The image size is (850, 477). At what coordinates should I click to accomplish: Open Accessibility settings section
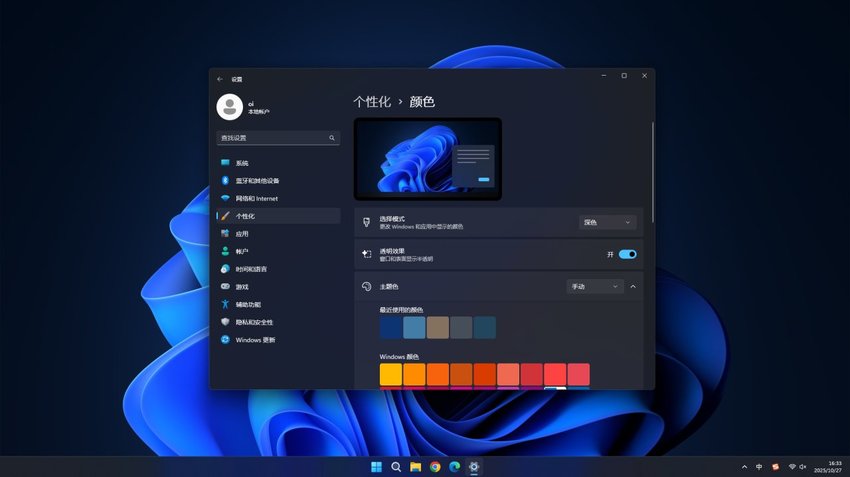point(248,304)
